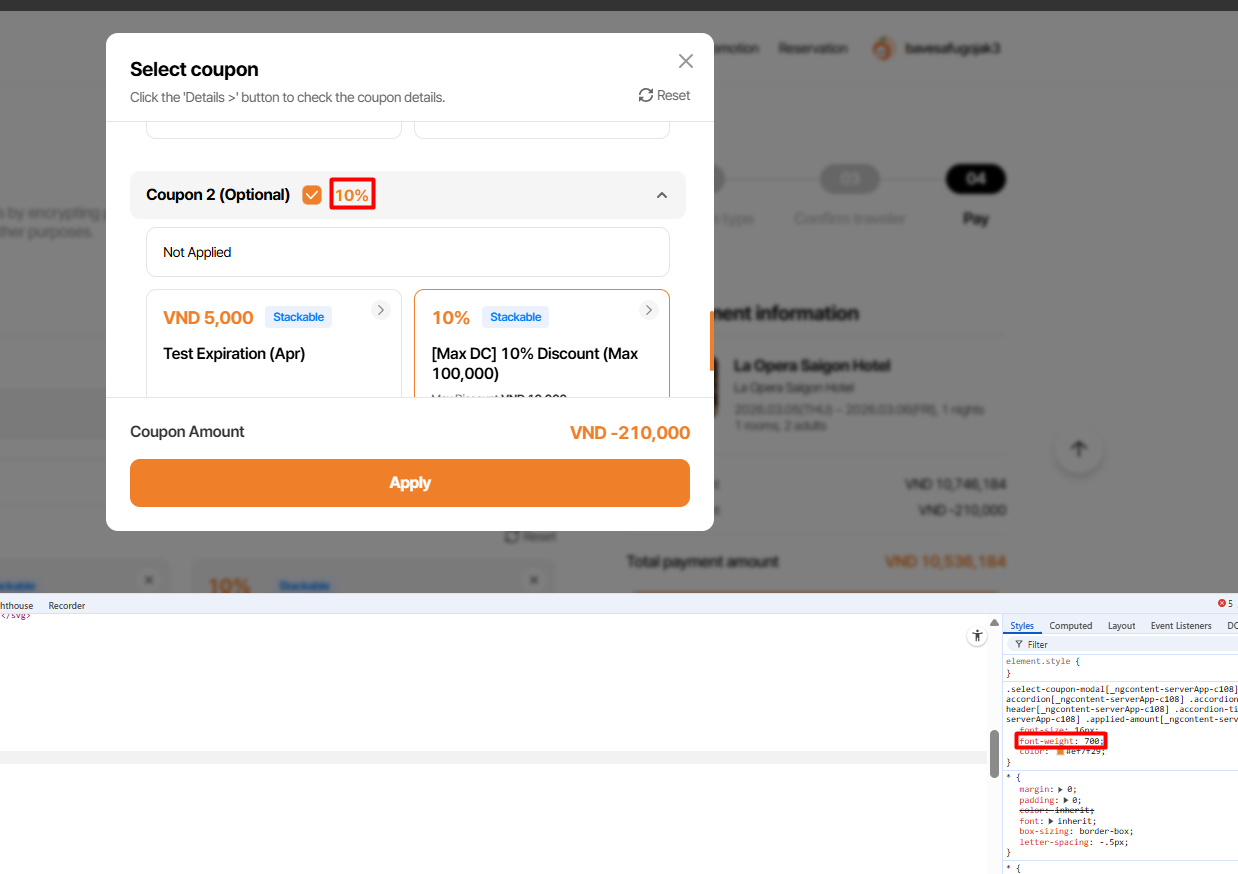1238x874 pixels.
Task: Open details arrow on VND 5,000 coupon
Action: [x=380, y=310]
